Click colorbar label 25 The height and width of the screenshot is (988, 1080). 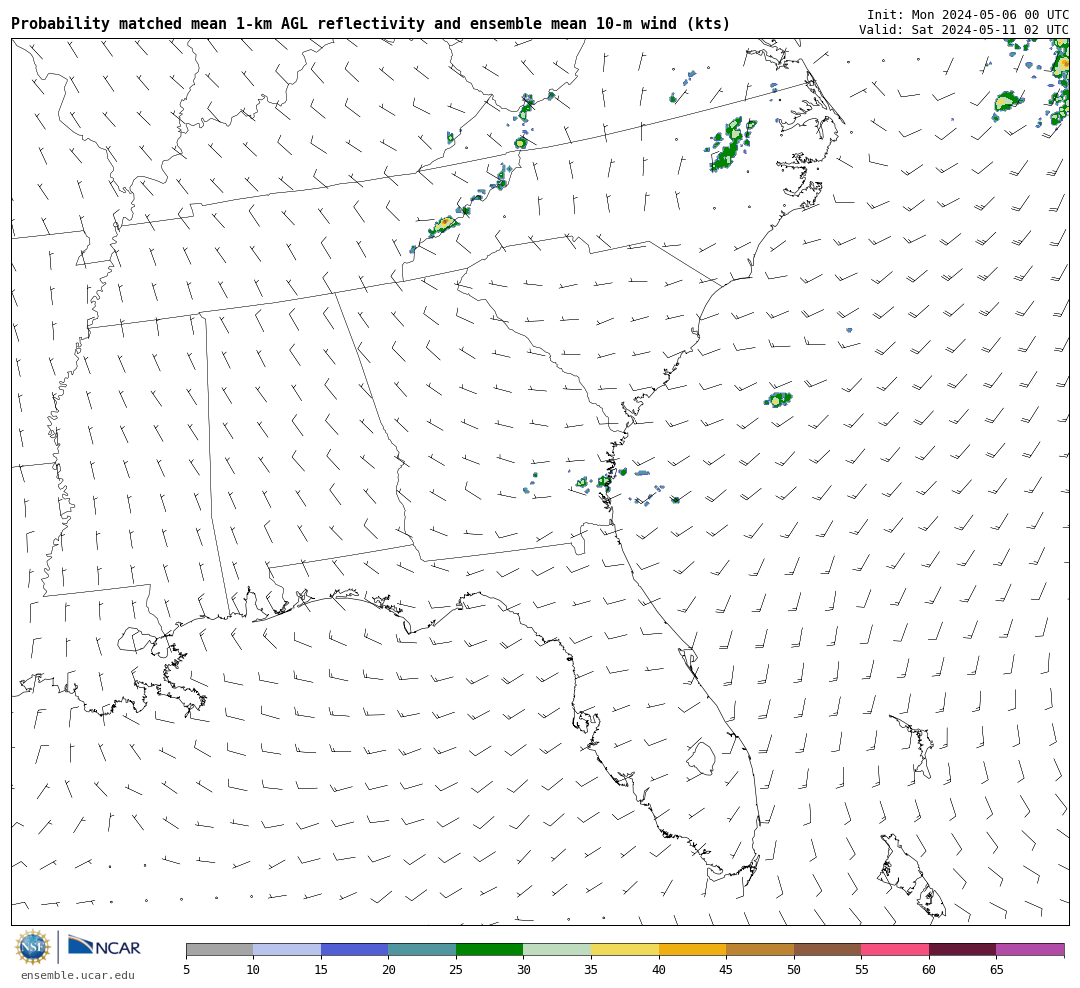click(x=456, y=969)
